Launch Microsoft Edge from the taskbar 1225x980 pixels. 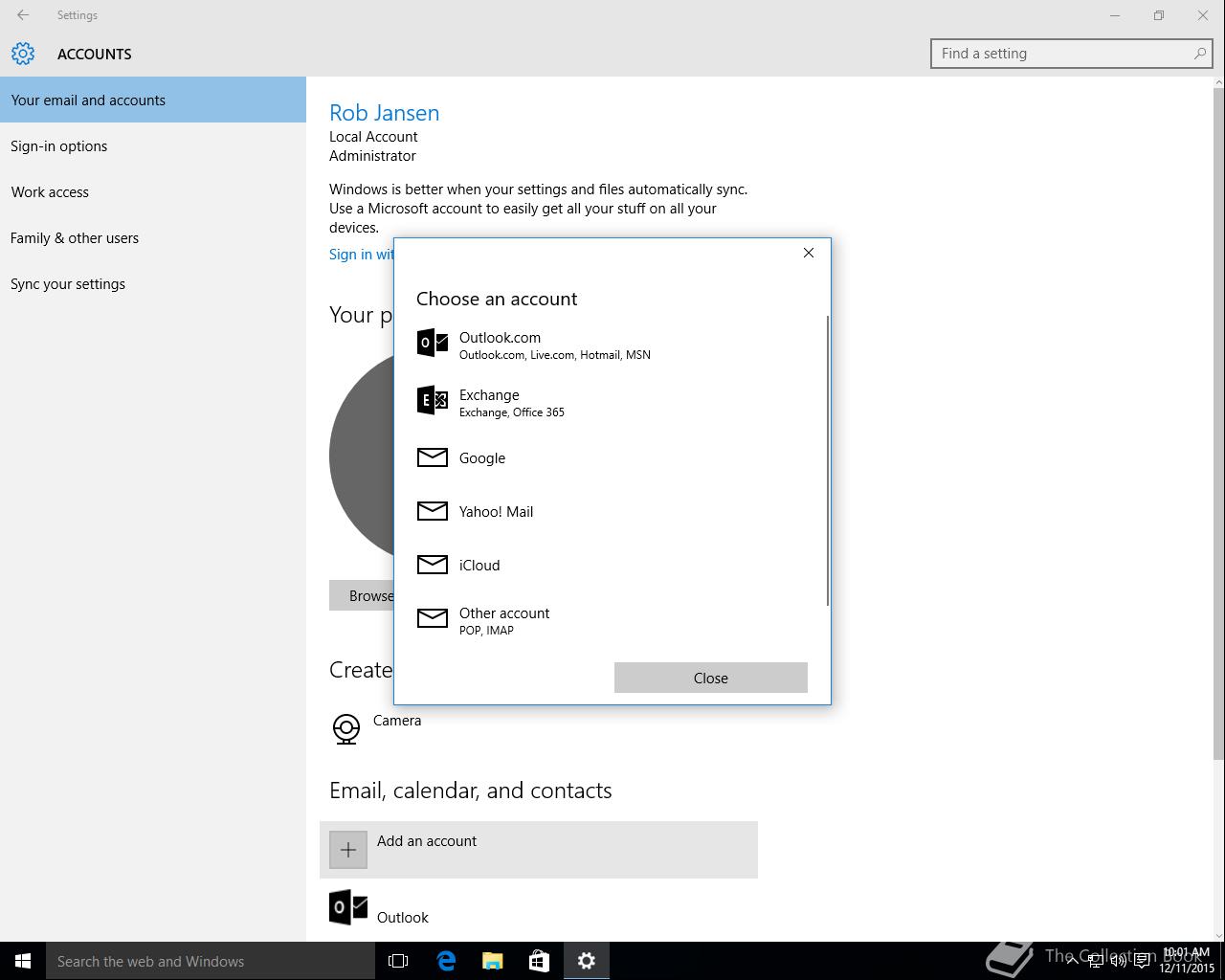446,961
